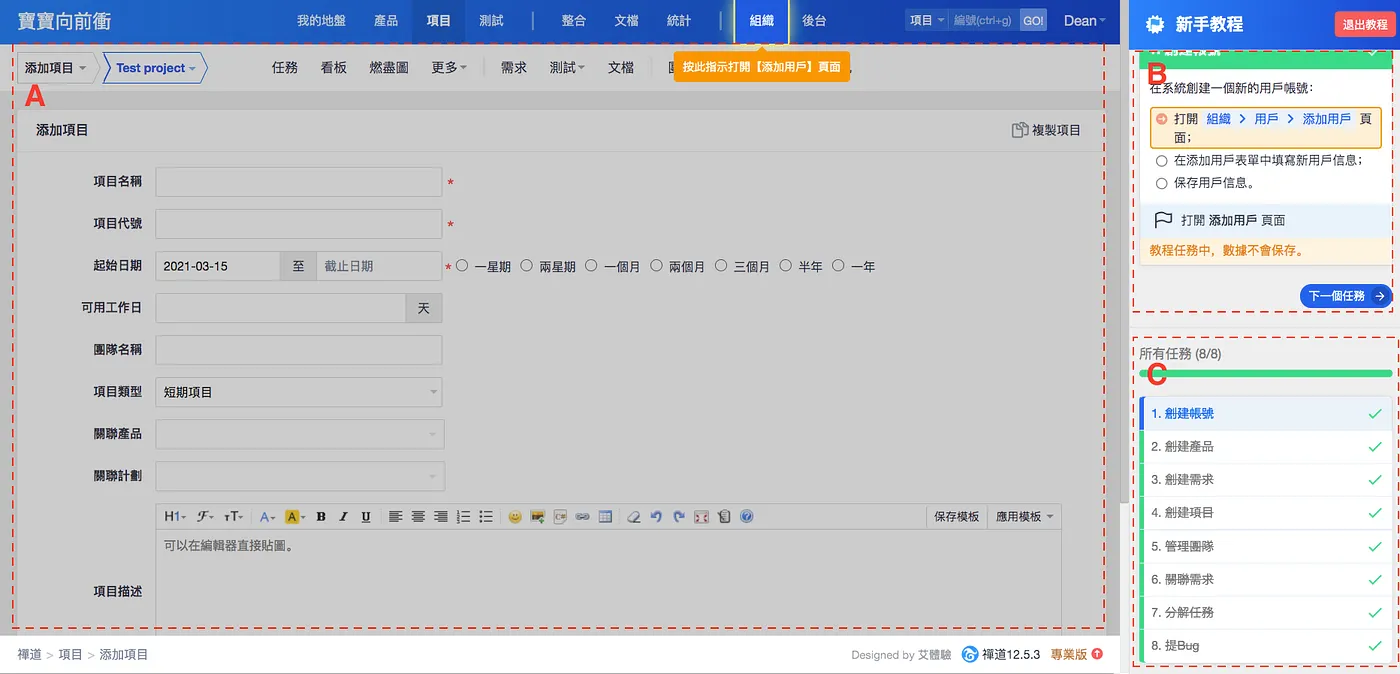This screenshot has height=674, width=1400.
Task: Expand the Test project dropdown
Action: tap(155, 68)
